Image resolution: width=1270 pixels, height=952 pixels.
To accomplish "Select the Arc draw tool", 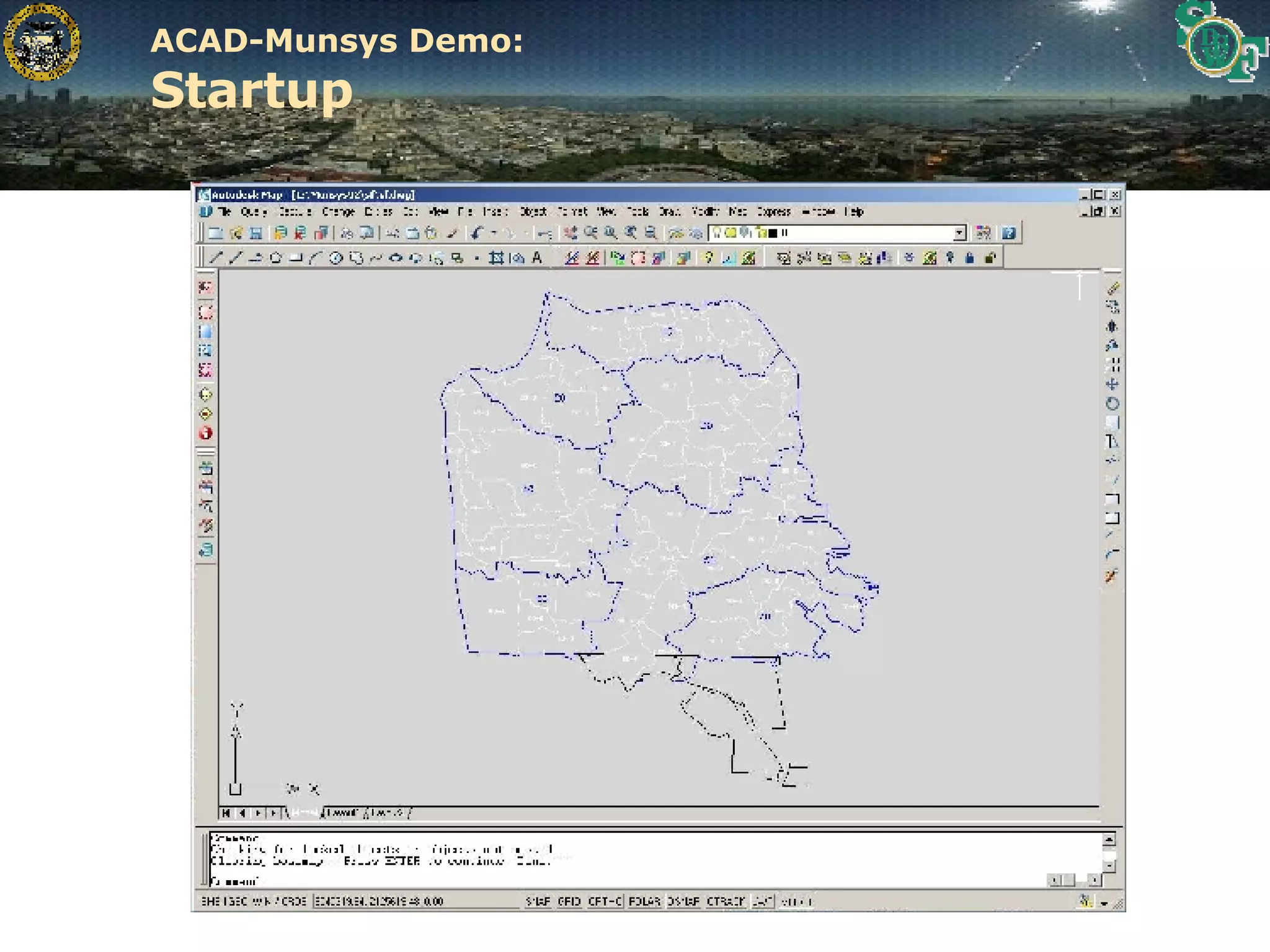I will pyautogui.click(x=316, y=258).
